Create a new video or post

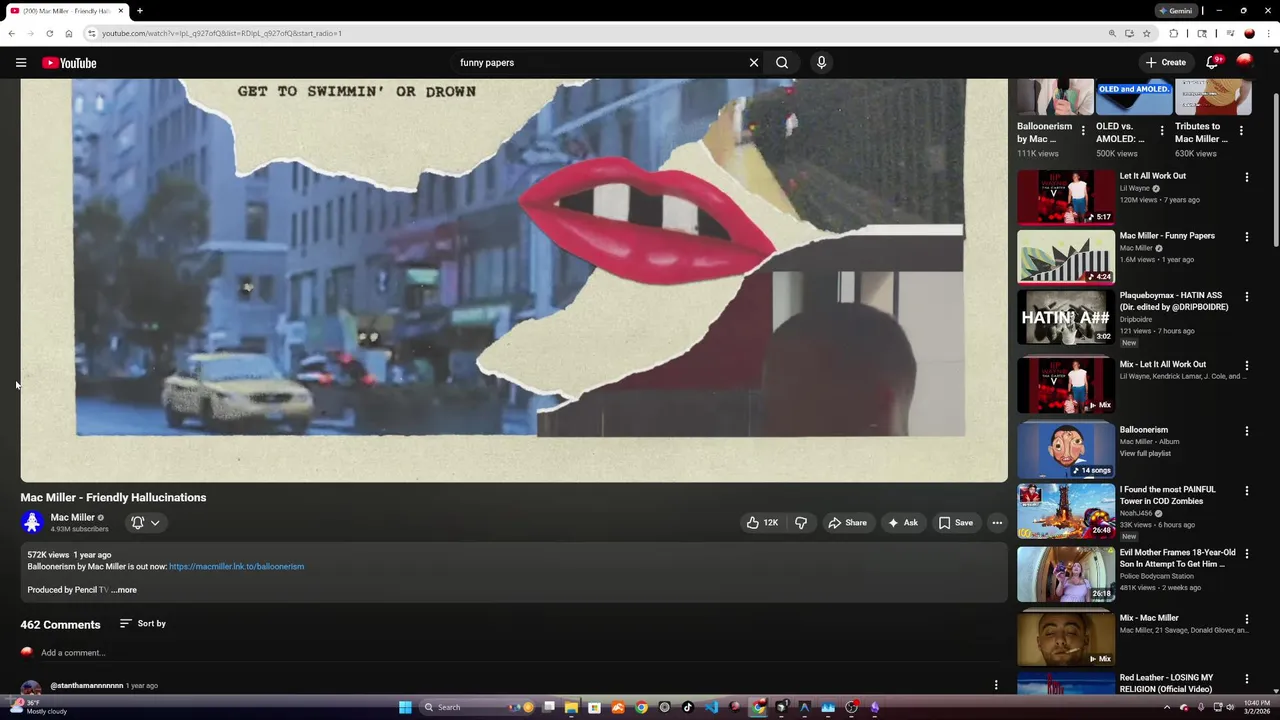[1166, 62]
